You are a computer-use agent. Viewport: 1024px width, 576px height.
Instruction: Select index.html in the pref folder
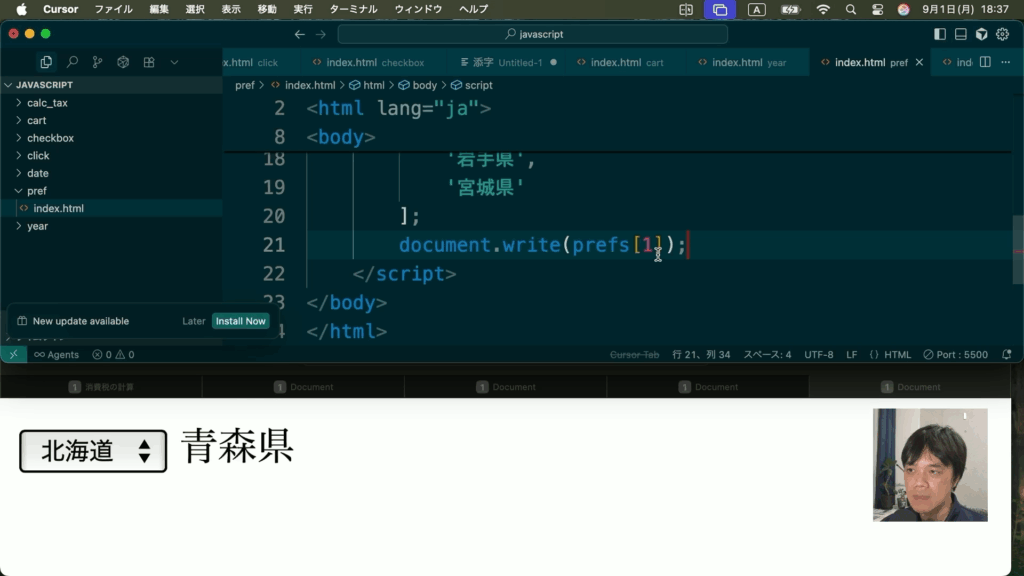click(x=58, y=208)
